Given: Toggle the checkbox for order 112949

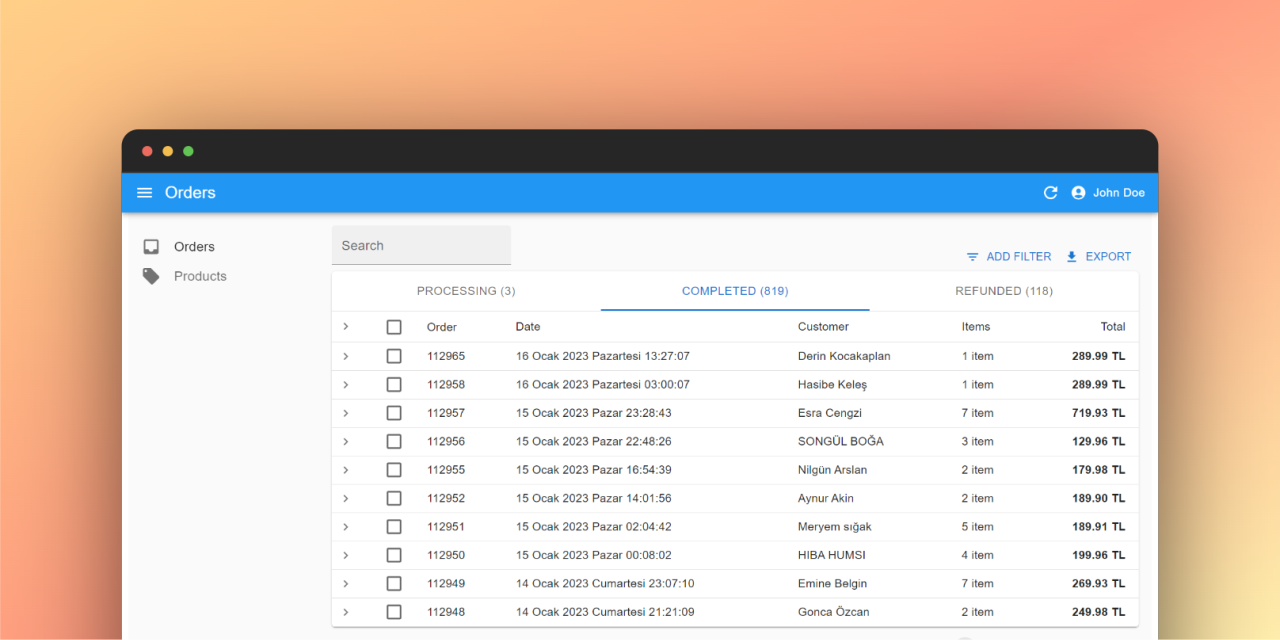Looking at the screenshot, I should click(394, 584).
